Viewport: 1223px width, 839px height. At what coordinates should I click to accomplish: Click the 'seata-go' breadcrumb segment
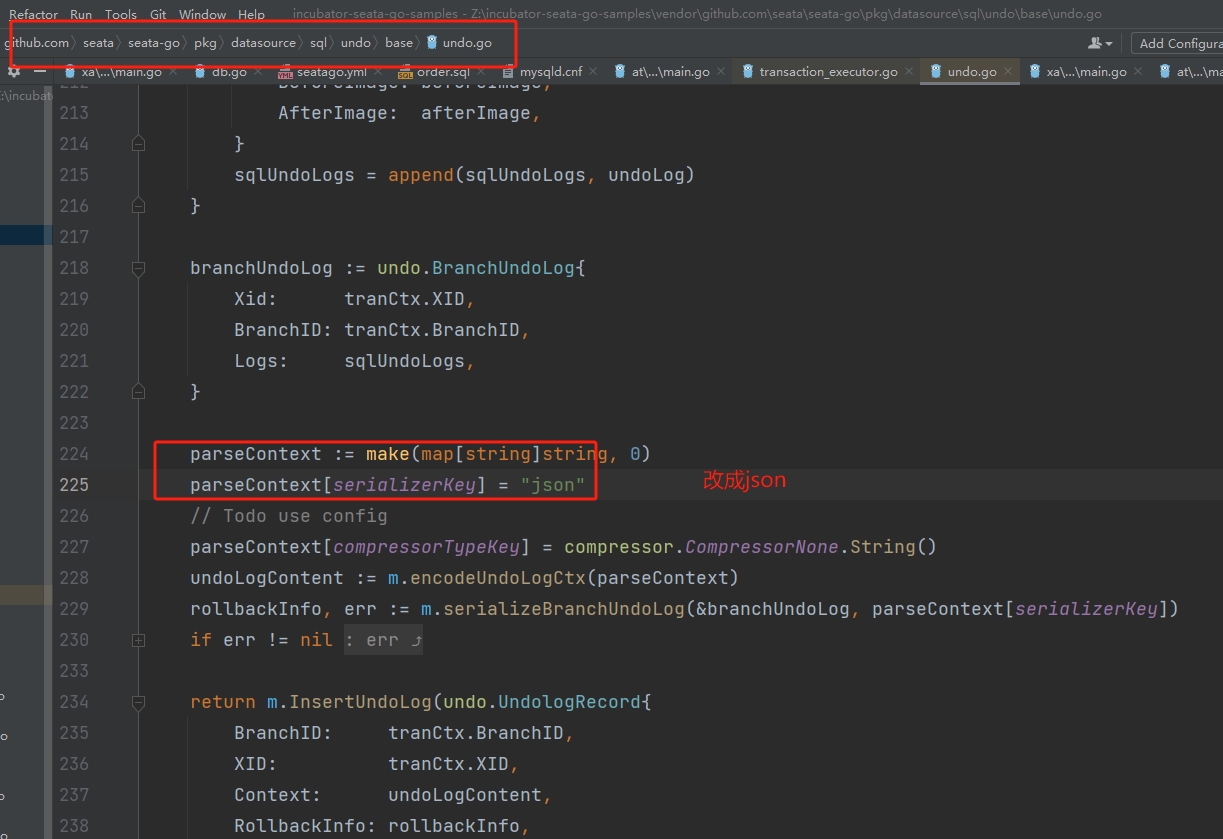tap(153, 43)
